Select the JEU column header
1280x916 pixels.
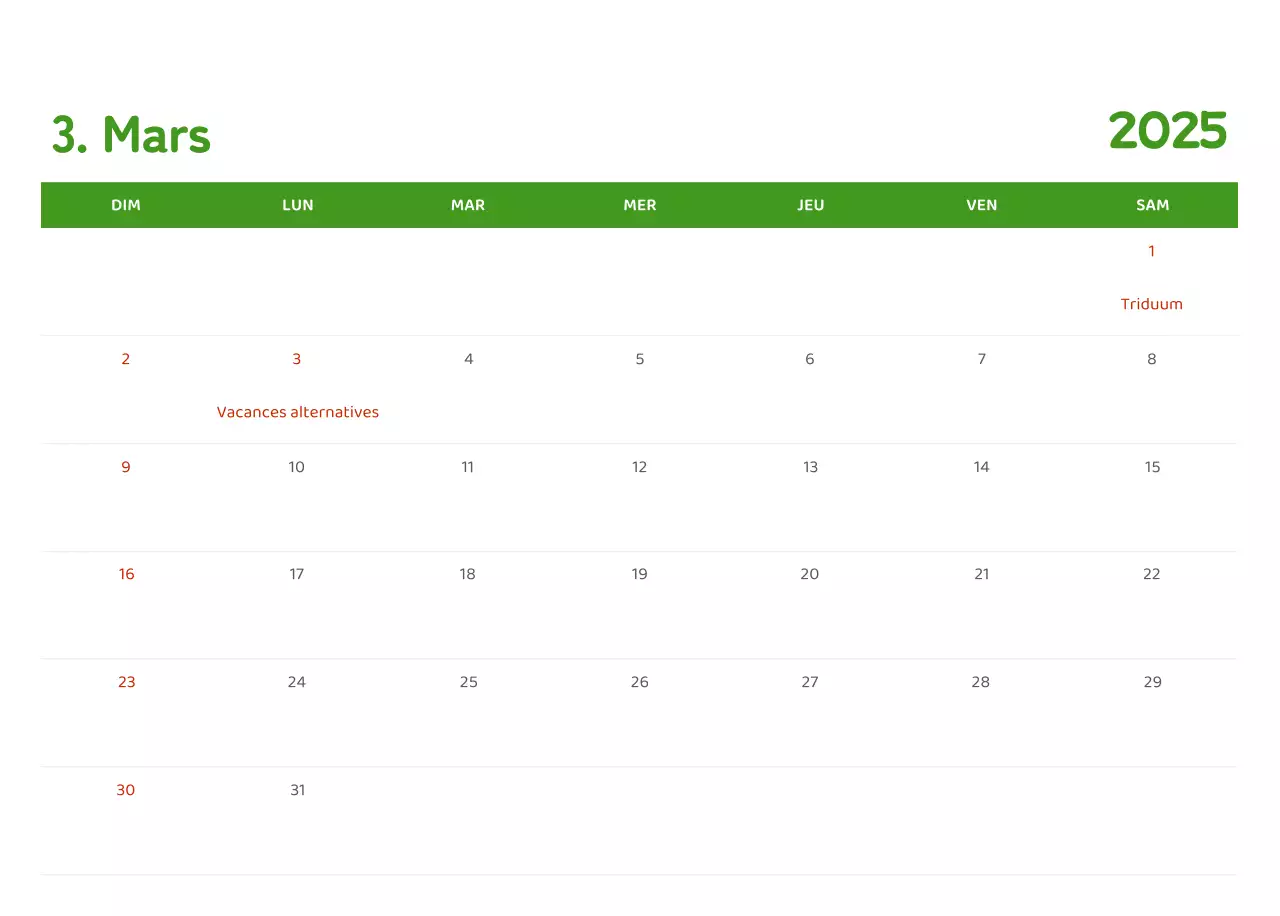pos(810,205)
